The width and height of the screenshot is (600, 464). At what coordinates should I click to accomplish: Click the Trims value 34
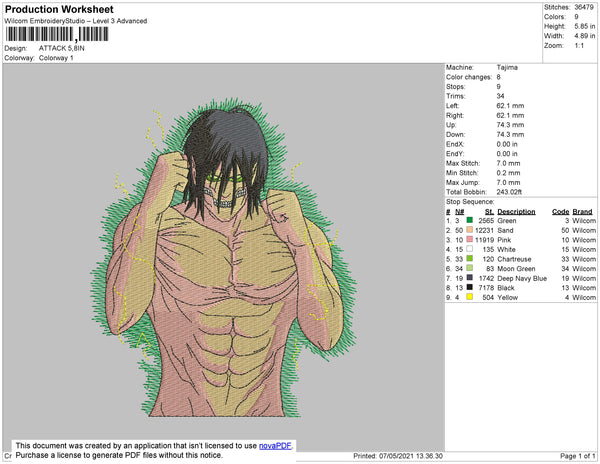point(501,96)
